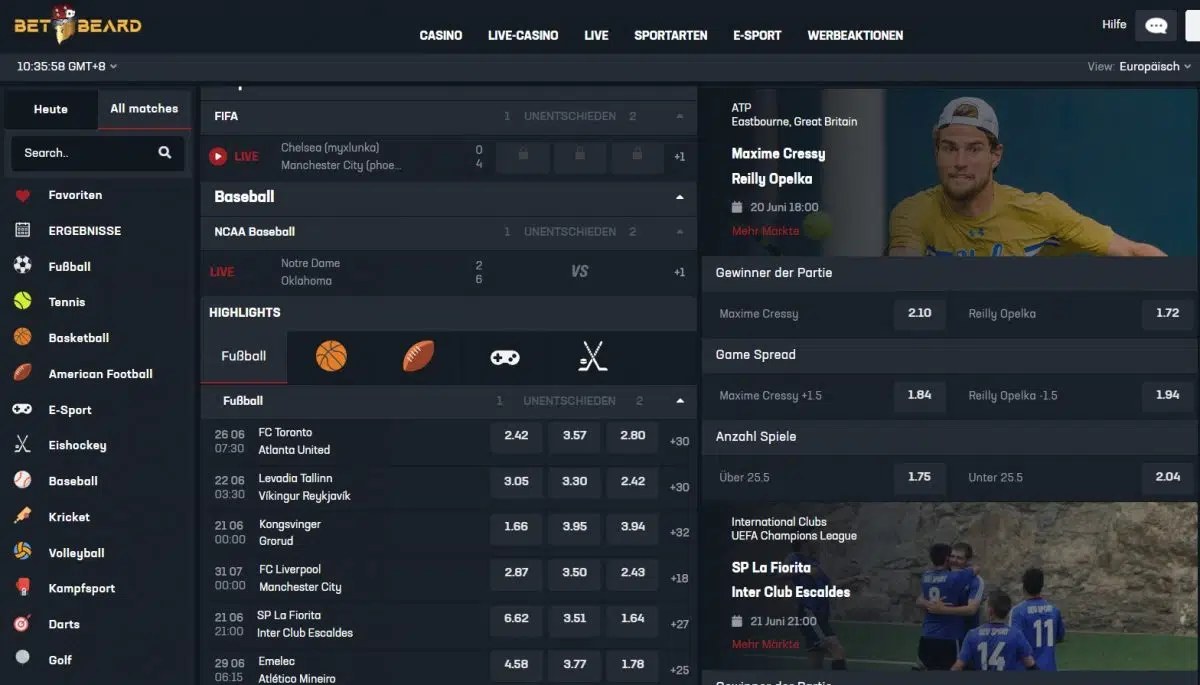Collapse the Fußball highlights list
This screenshot has height=685, width=1200.
coord(680,401)
